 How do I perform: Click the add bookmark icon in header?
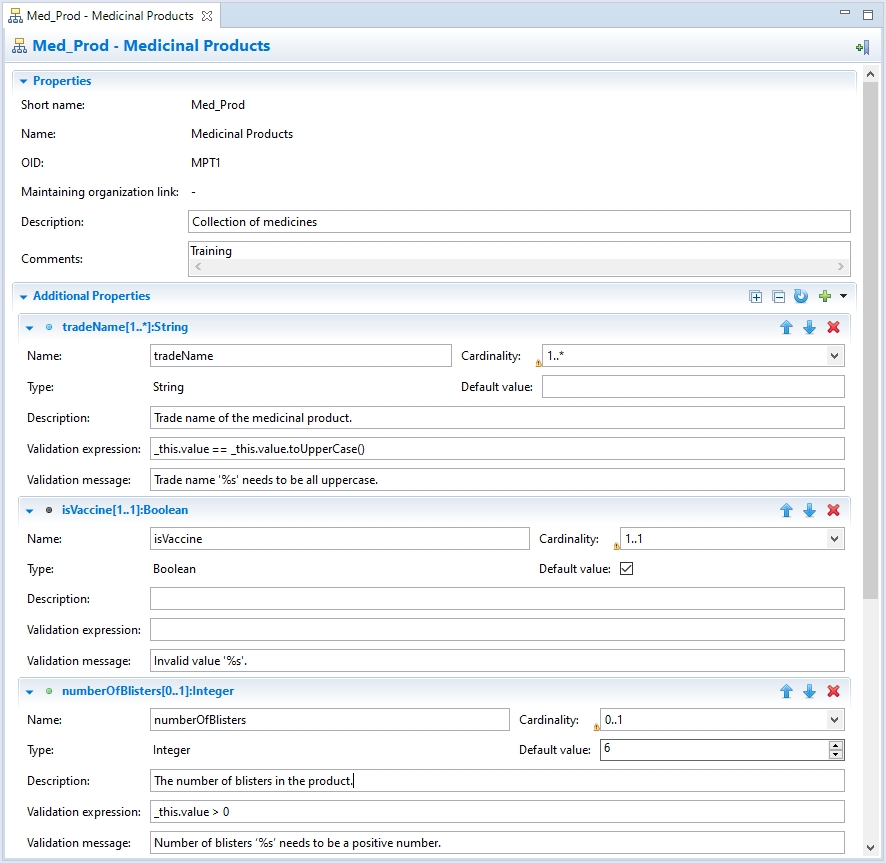861,47
